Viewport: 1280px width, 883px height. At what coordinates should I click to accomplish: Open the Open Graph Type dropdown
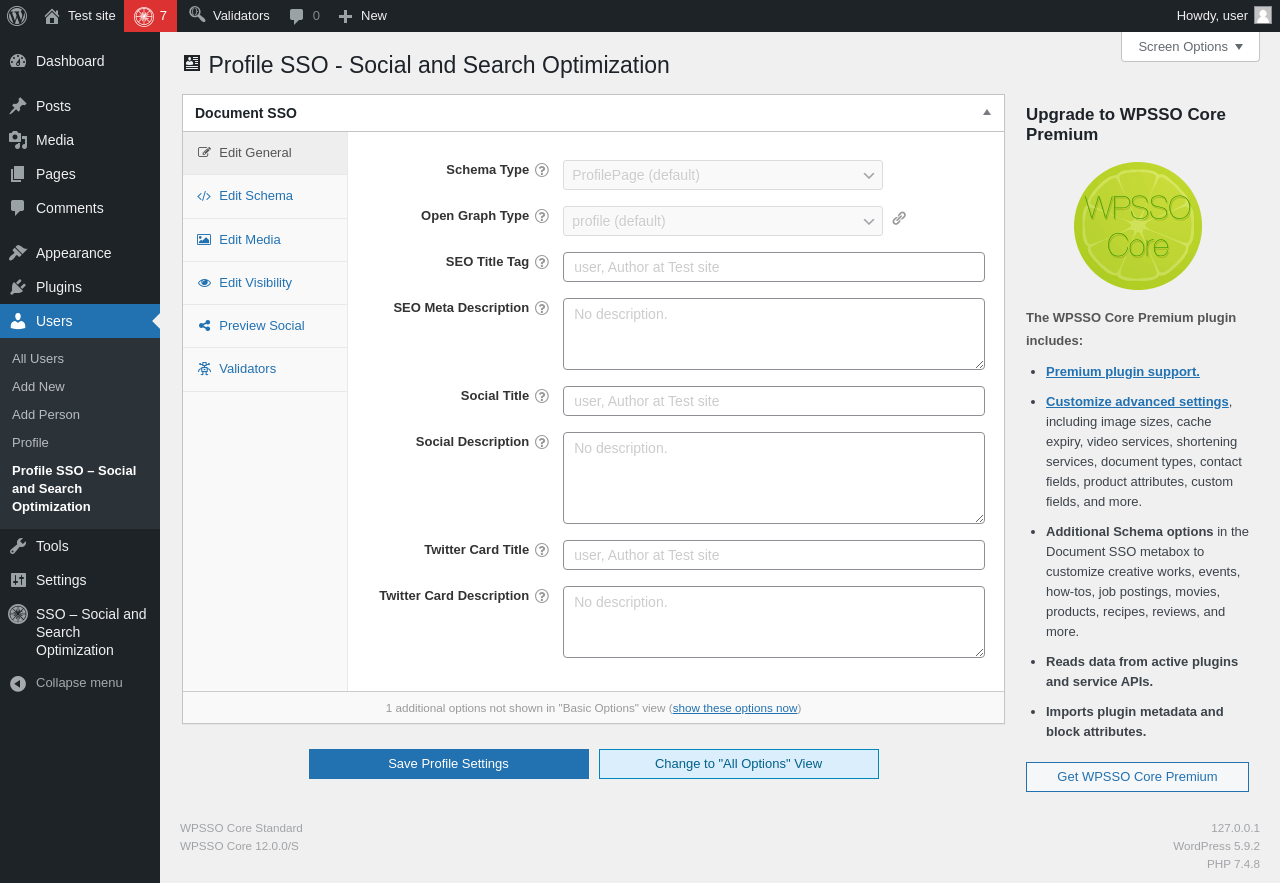click(x=723, y=221)
